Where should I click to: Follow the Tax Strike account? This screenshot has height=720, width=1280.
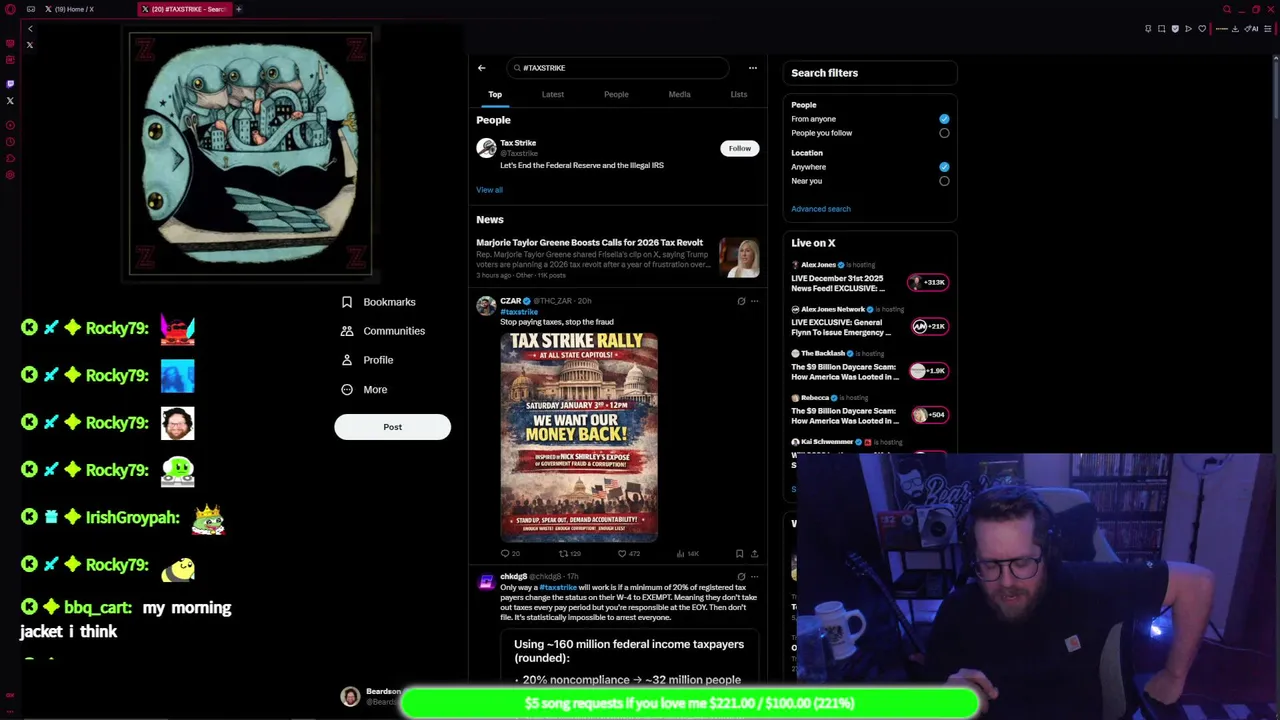(x=740, y=148)
